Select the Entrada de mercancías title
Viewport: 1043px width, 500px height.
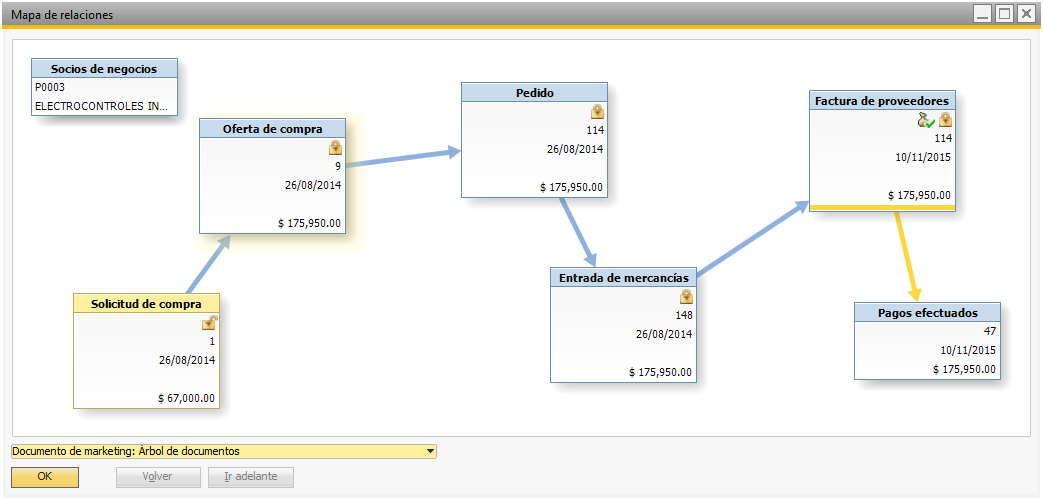click(x=623, y=277)
